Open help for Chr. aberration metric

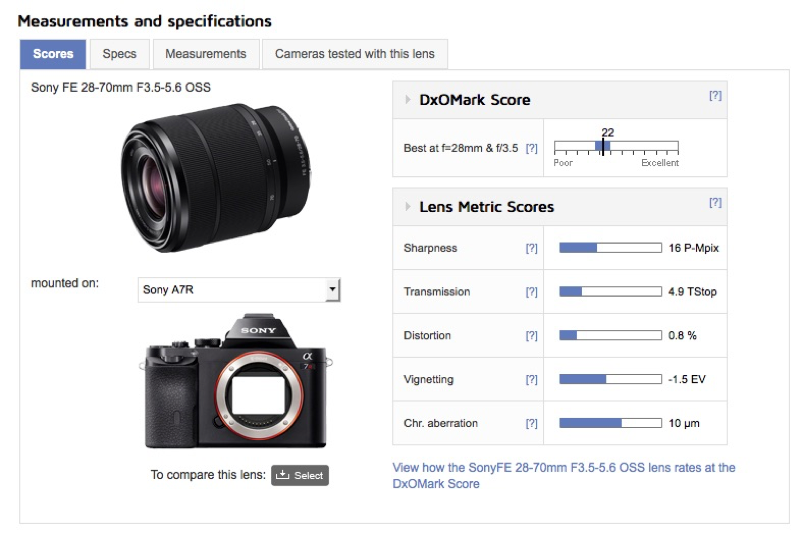coord(531,424)
